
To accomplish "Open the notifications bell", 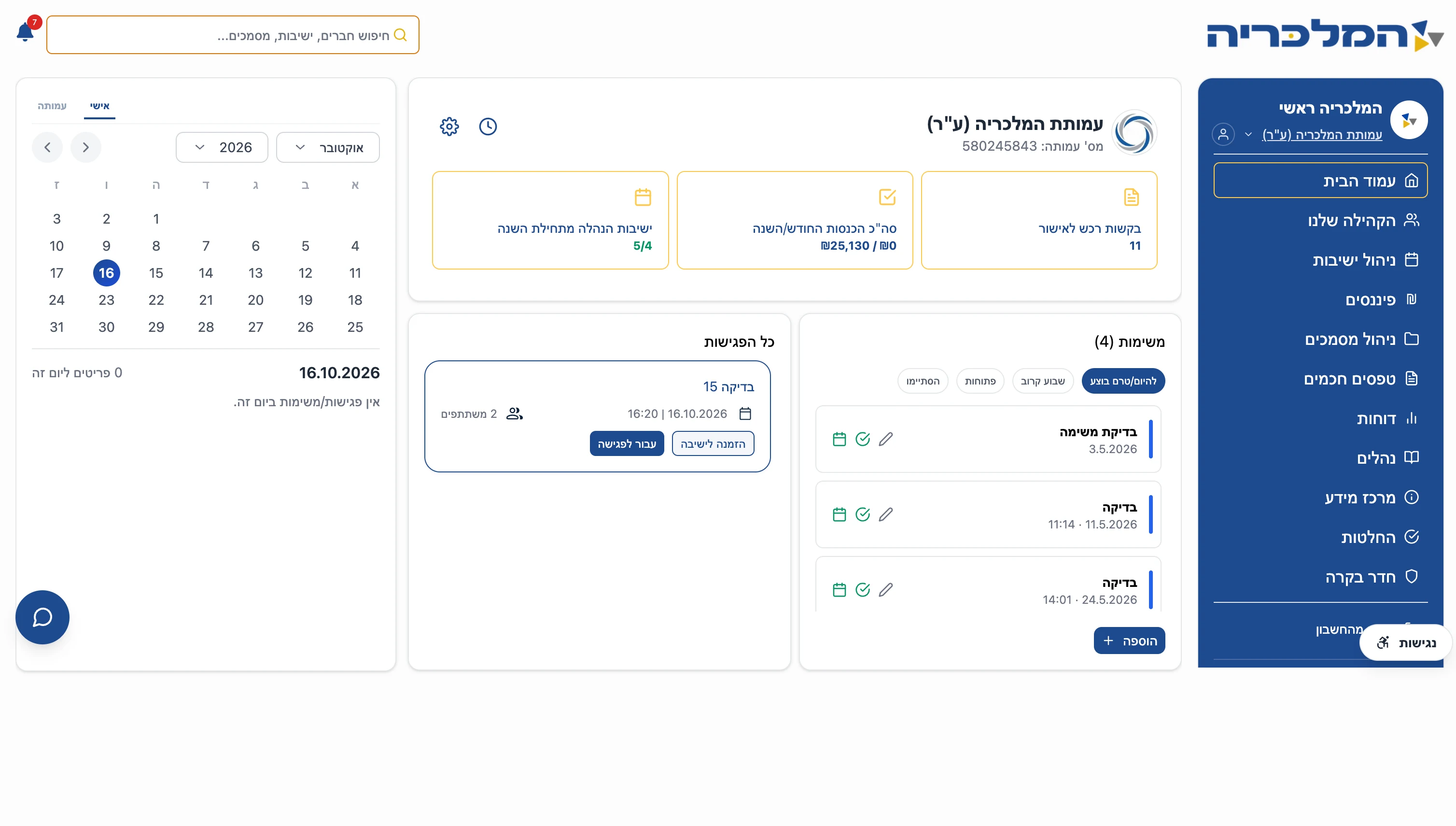I will point(25,32).
